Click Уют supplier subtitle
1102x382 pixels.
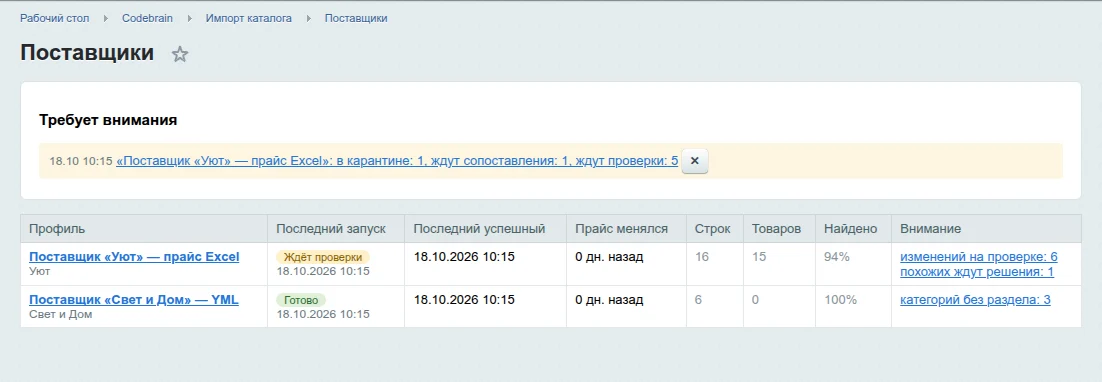[x=39, y=271]
